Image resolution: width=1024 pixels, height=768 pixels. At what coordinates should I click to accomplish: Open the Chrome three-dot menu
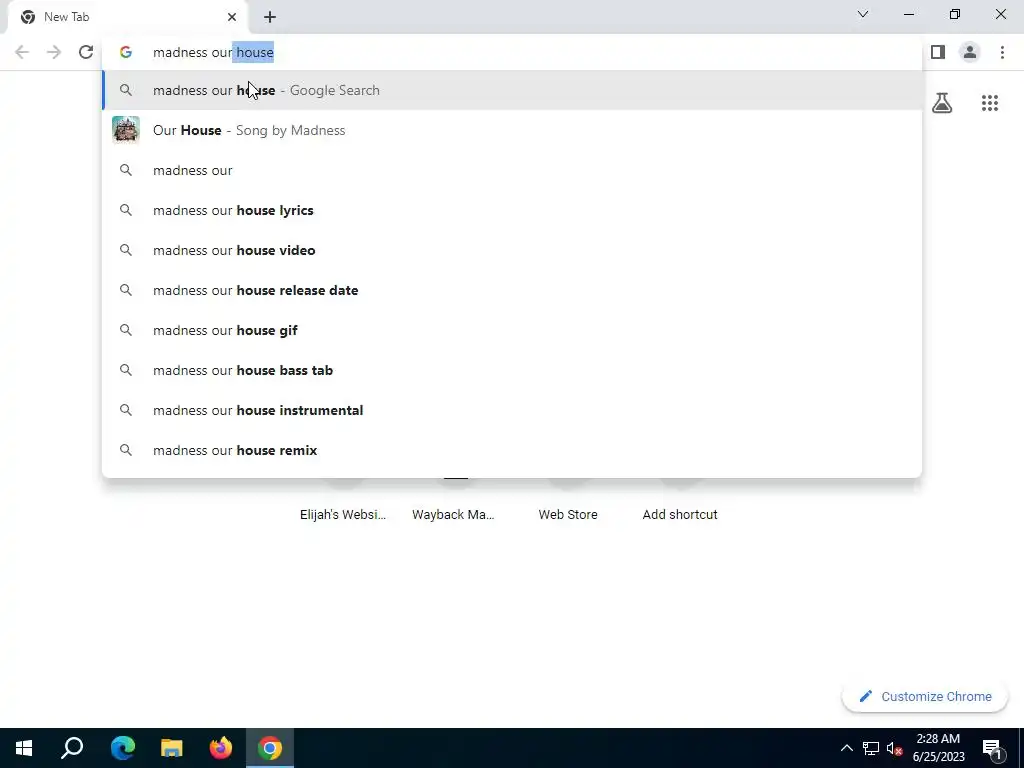pos(1002,52)
